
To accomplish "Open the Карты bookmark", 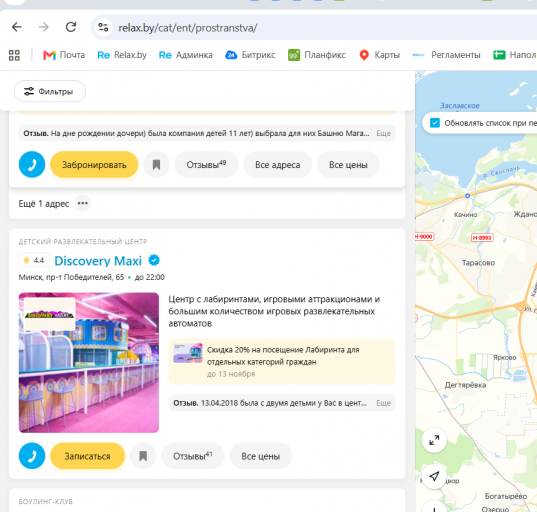I will [x=379, y=55].
